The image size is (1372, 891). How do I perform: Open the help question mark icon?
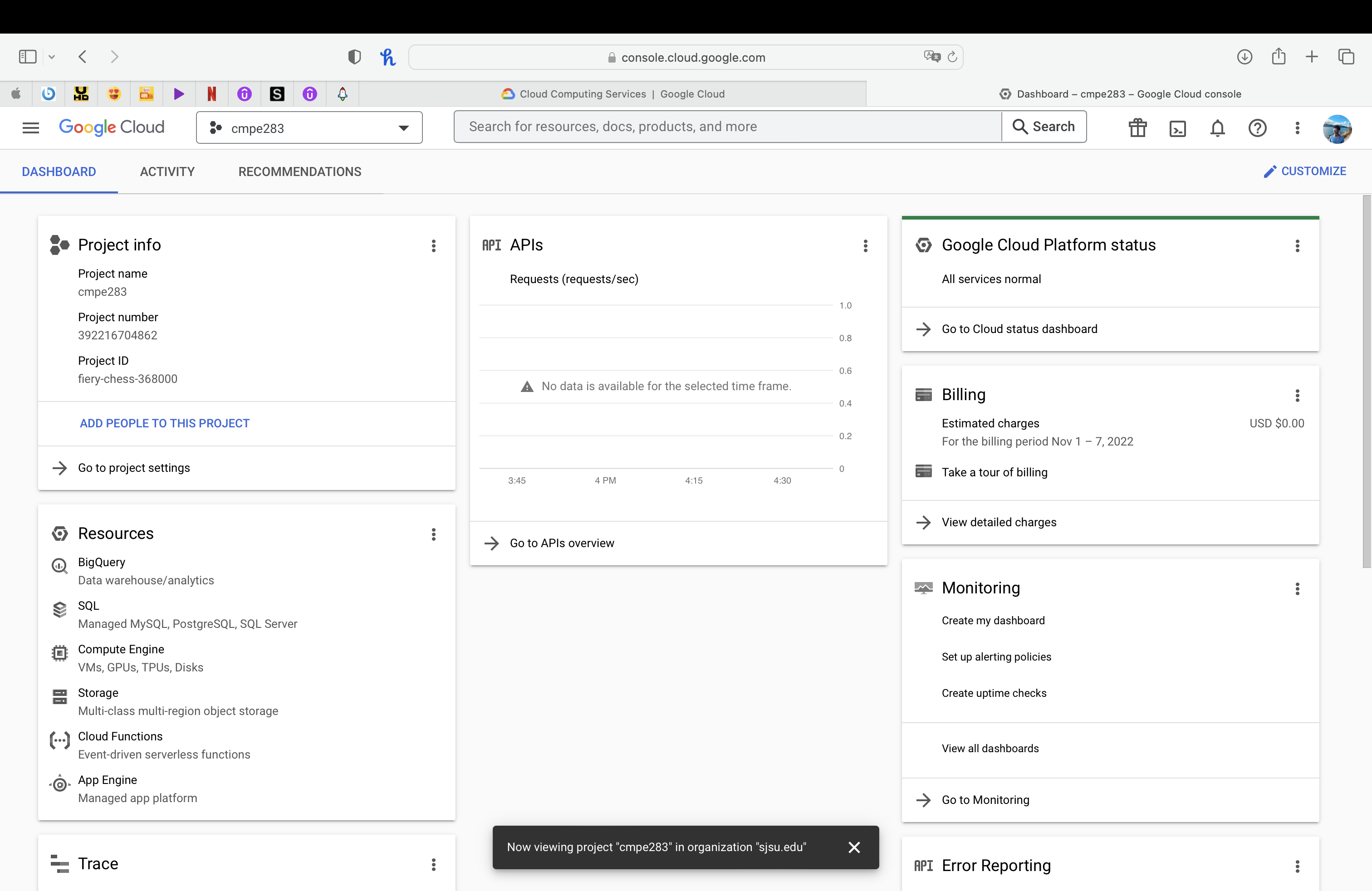point(1257,128)
